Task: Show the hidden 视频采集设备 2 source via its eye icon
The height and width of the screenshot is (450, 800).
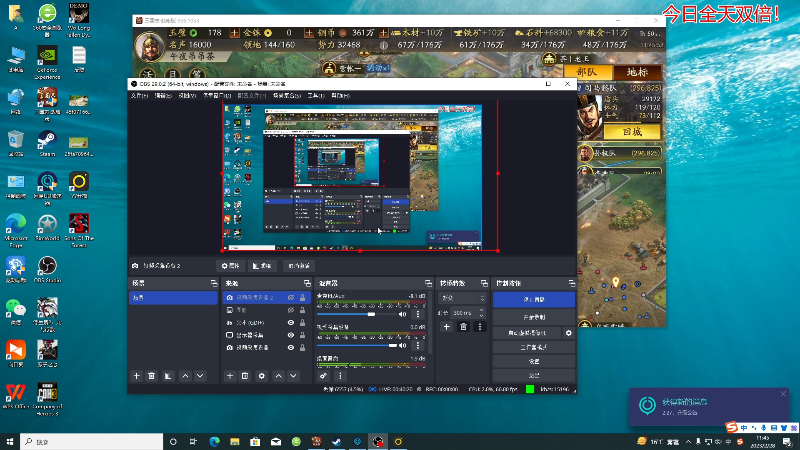Action: point(291,297)
